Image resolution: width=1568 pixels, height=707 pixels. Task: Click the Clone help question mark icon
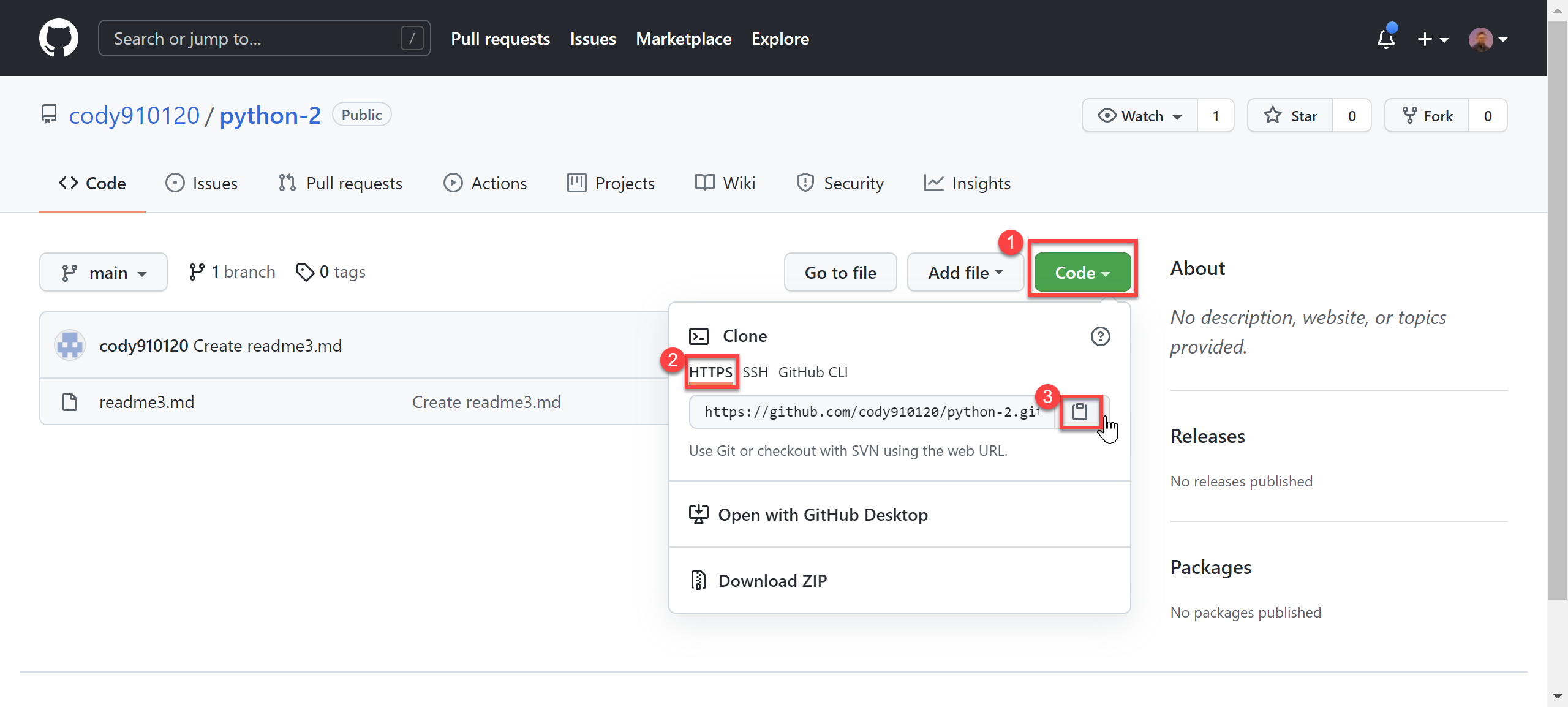tap(1100, 336)
